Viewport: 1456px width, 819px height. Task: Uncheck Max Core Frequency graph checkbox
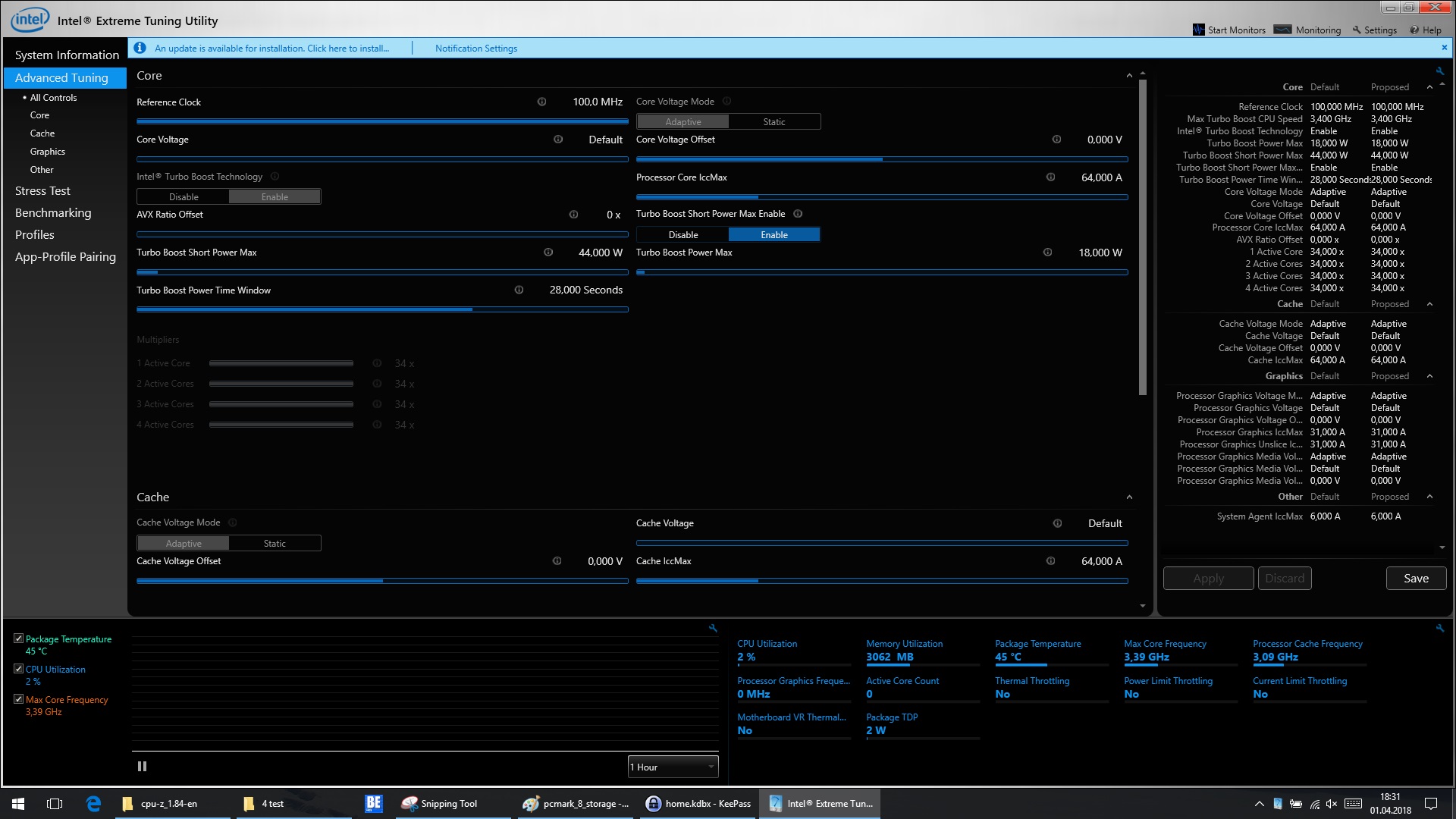[18, 699]
